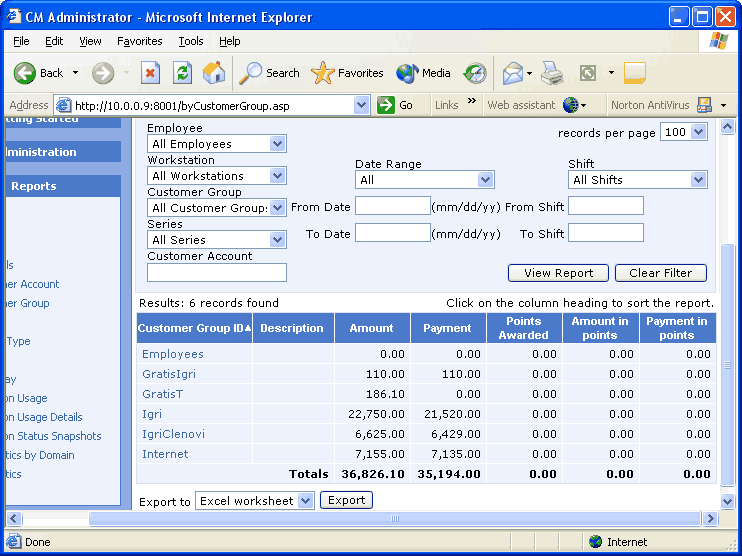The width and height of the screenshot is (742, 556).
Task: Sort by Customer Group ID column
Action: pyautogui.click(x=194, y=328)
